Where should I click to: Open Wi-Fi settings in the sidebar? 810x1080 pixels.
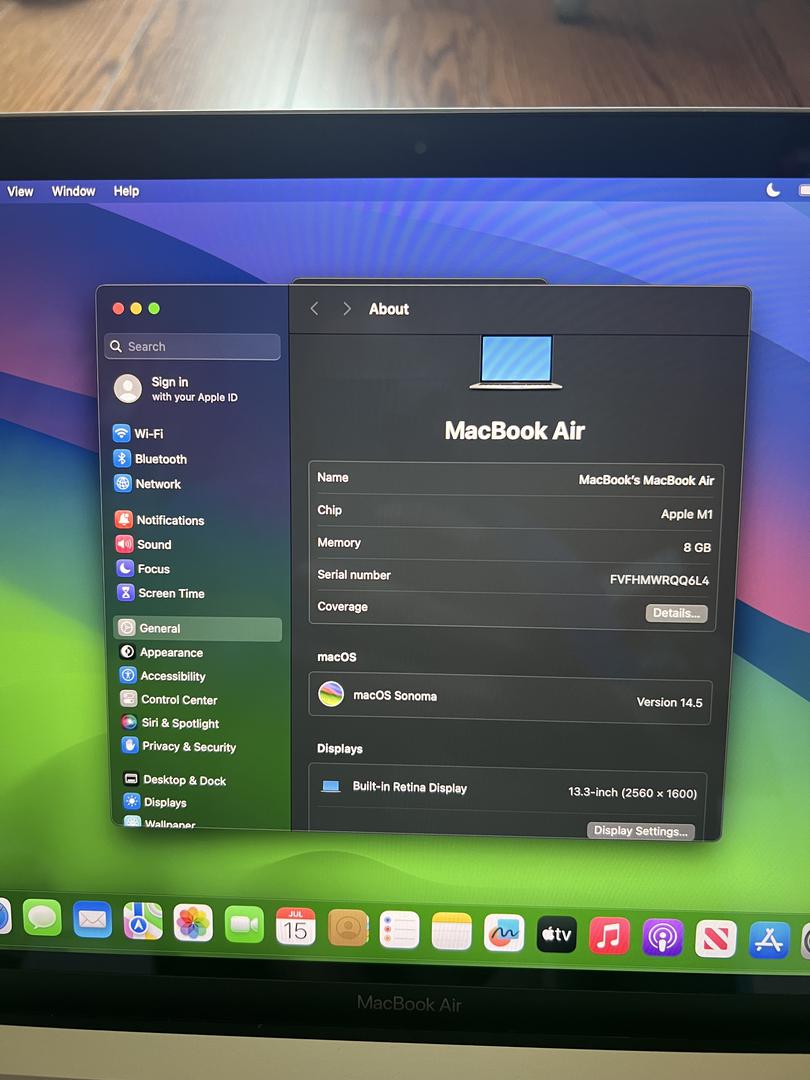click(138, 433)
